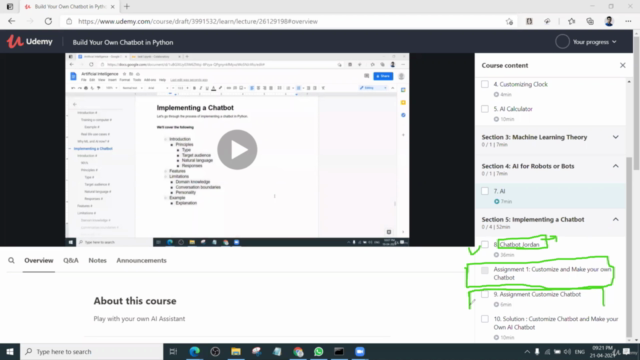Image resolution: width=640 pixels, height=360 pixels.
Task: Open Chrome from taskbar
Action: click(x=298, y=351)
